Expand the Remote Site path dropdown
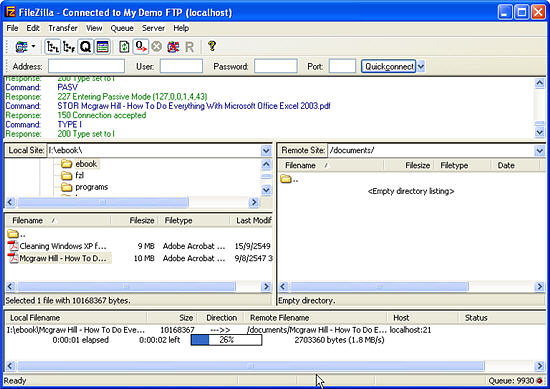Image resolution: width=550 pixels, height=389 pixels. pyautogui.click(x=539, y=150)
